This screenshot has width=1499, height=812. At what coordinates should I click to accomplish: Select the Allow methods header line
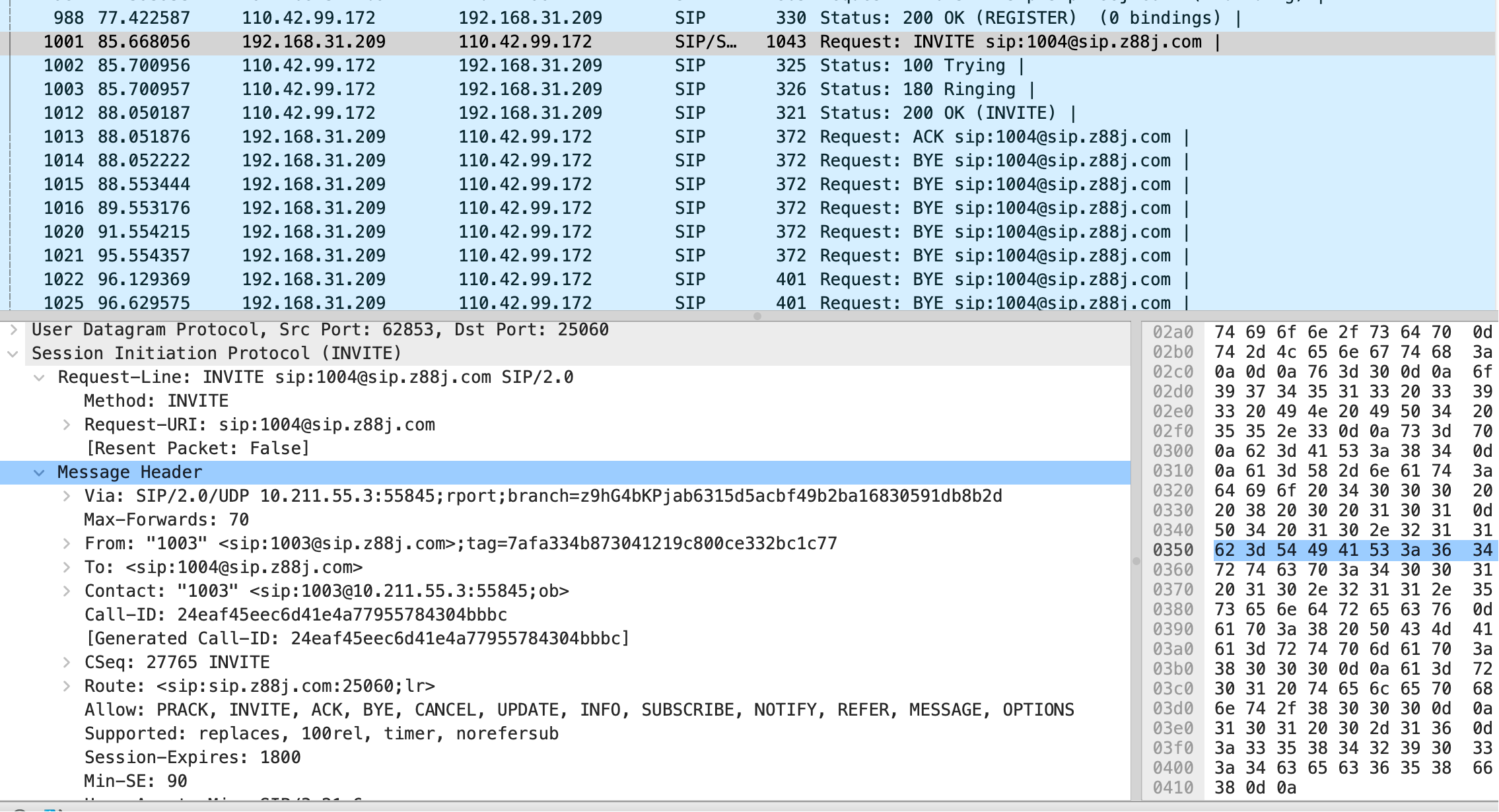point(578,710)
